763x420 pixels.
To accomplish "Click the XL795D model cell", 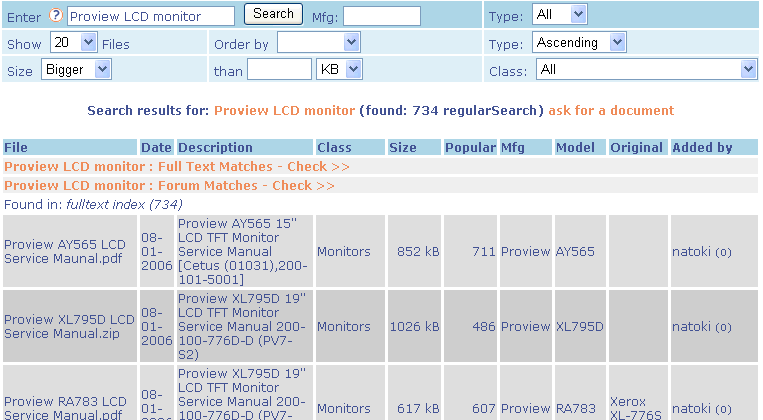I will (x=580, y=327).
